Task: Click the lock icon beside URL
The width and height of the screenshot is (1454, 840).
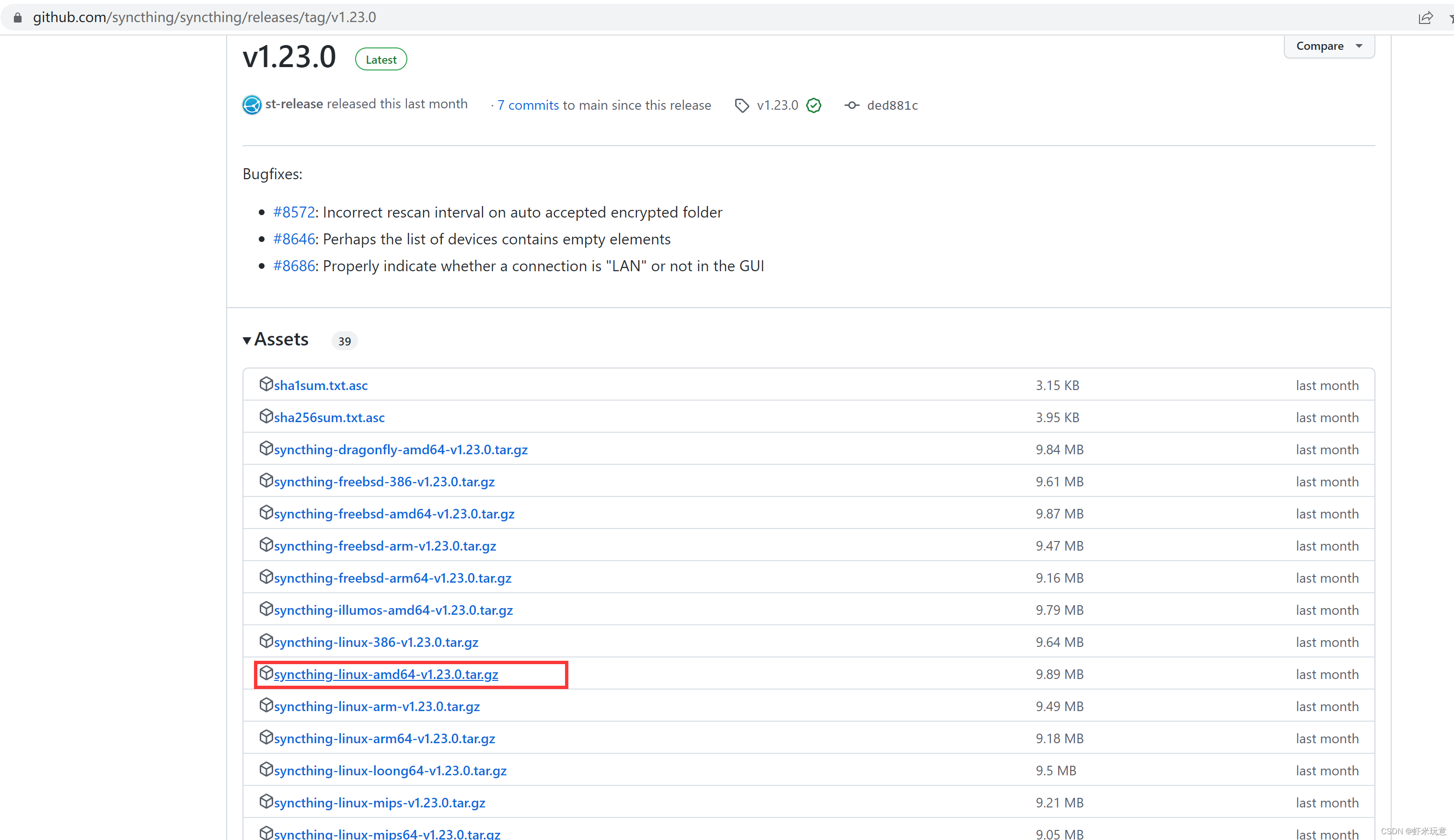Action: point(18,18)
